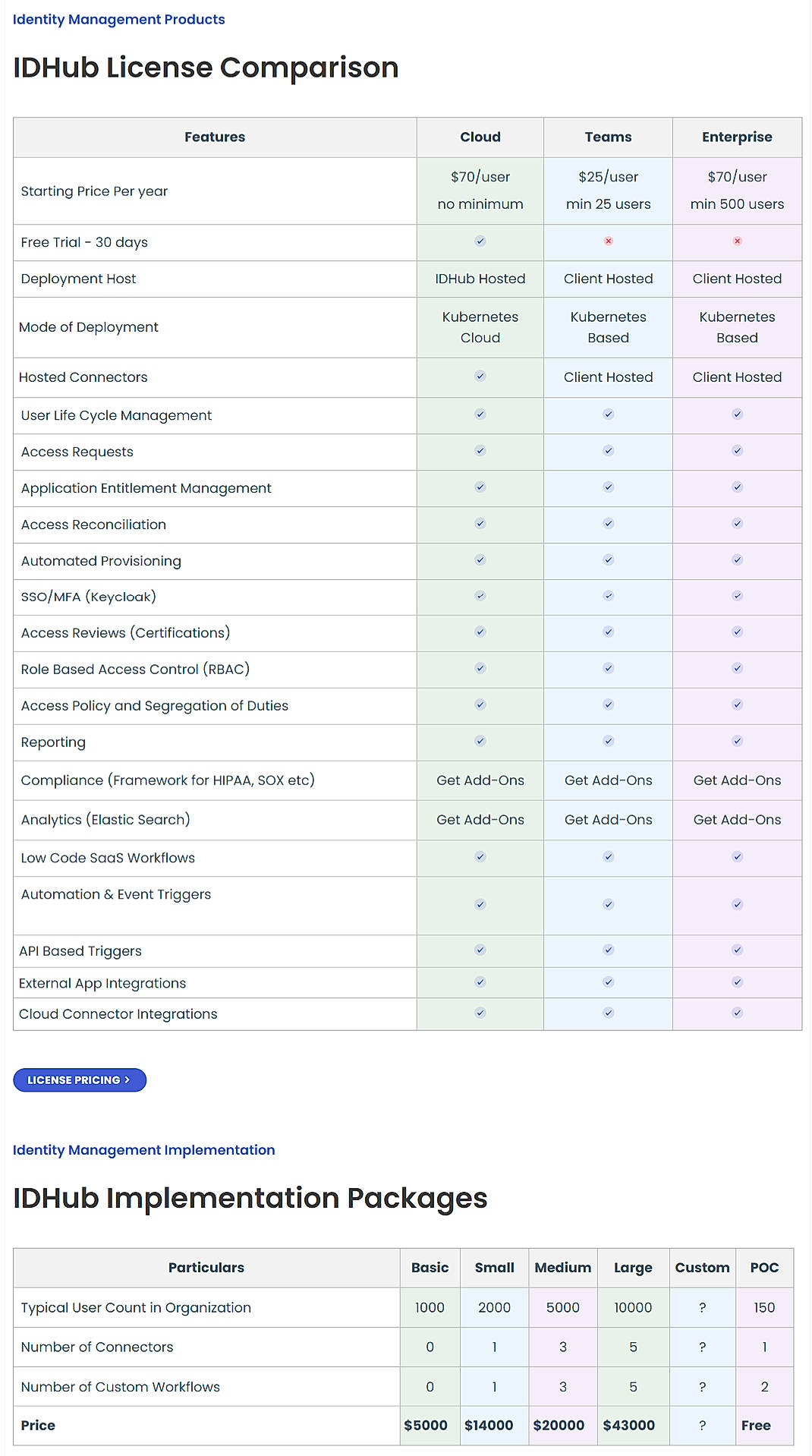Image resolution: width=812 pixels, height=1456 pixels.
Task: Click Enterprise check for Automated Provisioning
Action: pos(737,560)
